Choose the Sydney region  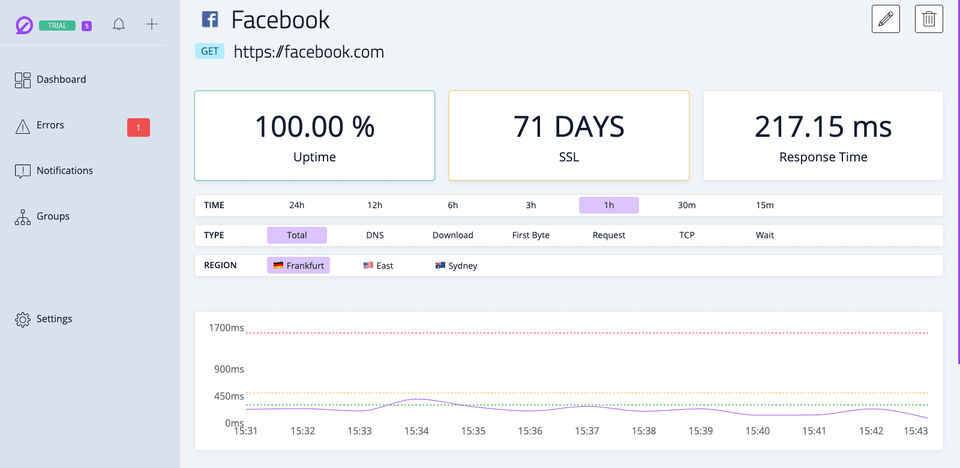click(x=456, y=266)
